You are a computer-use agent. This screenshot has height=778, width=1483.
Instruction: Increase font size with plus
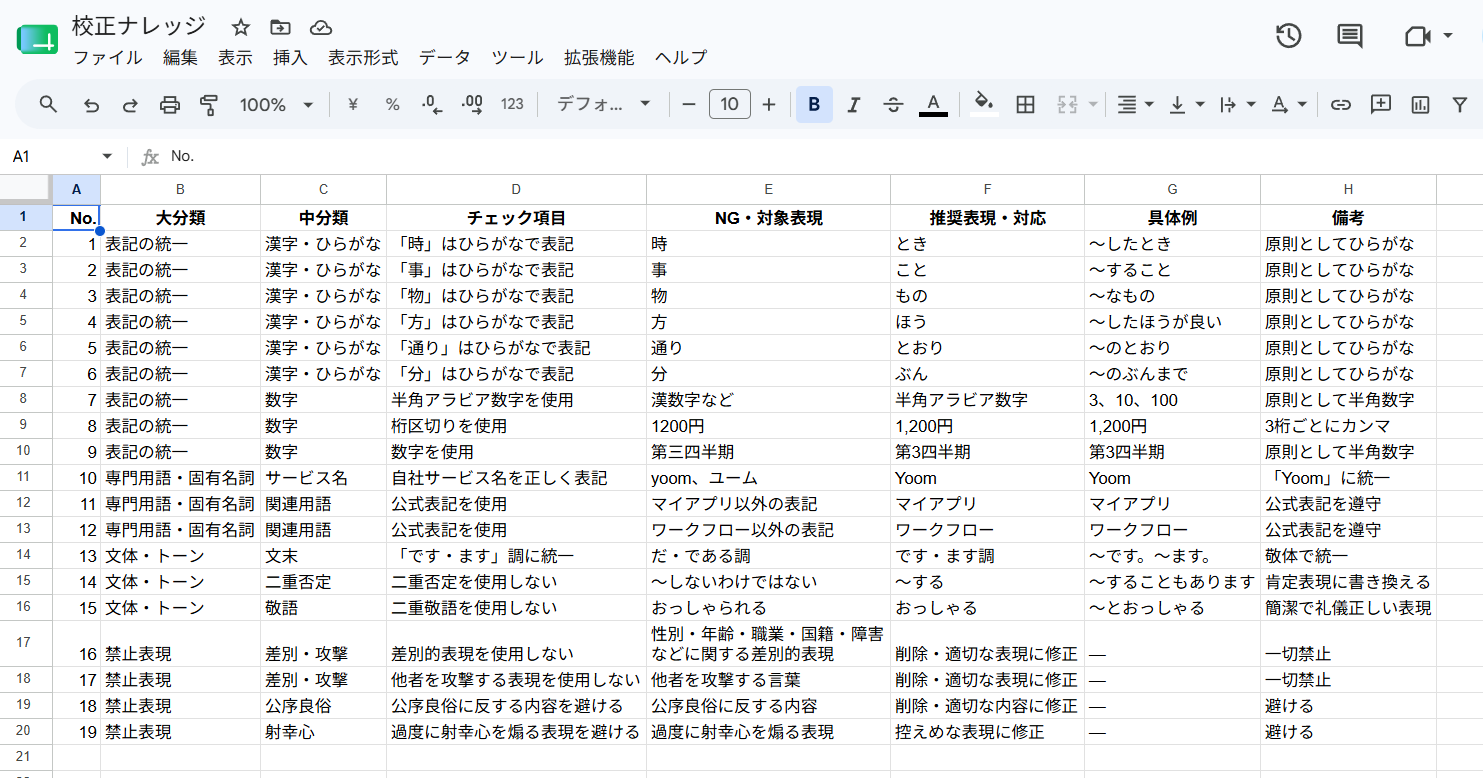pyautogui.click(x=768, y=104)
